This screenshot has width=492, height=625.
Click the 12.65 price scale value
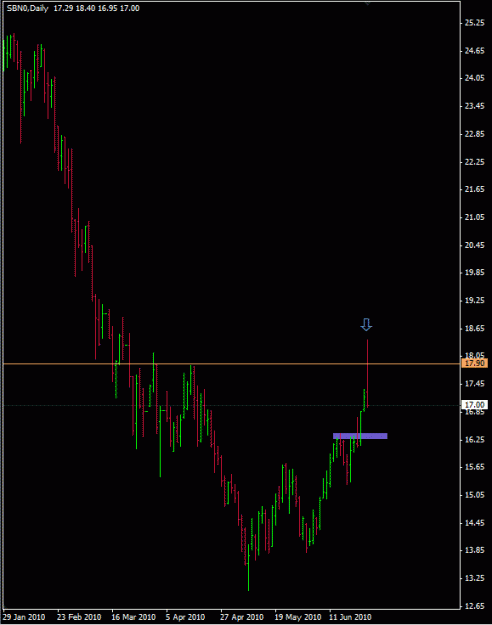[474, 606]
